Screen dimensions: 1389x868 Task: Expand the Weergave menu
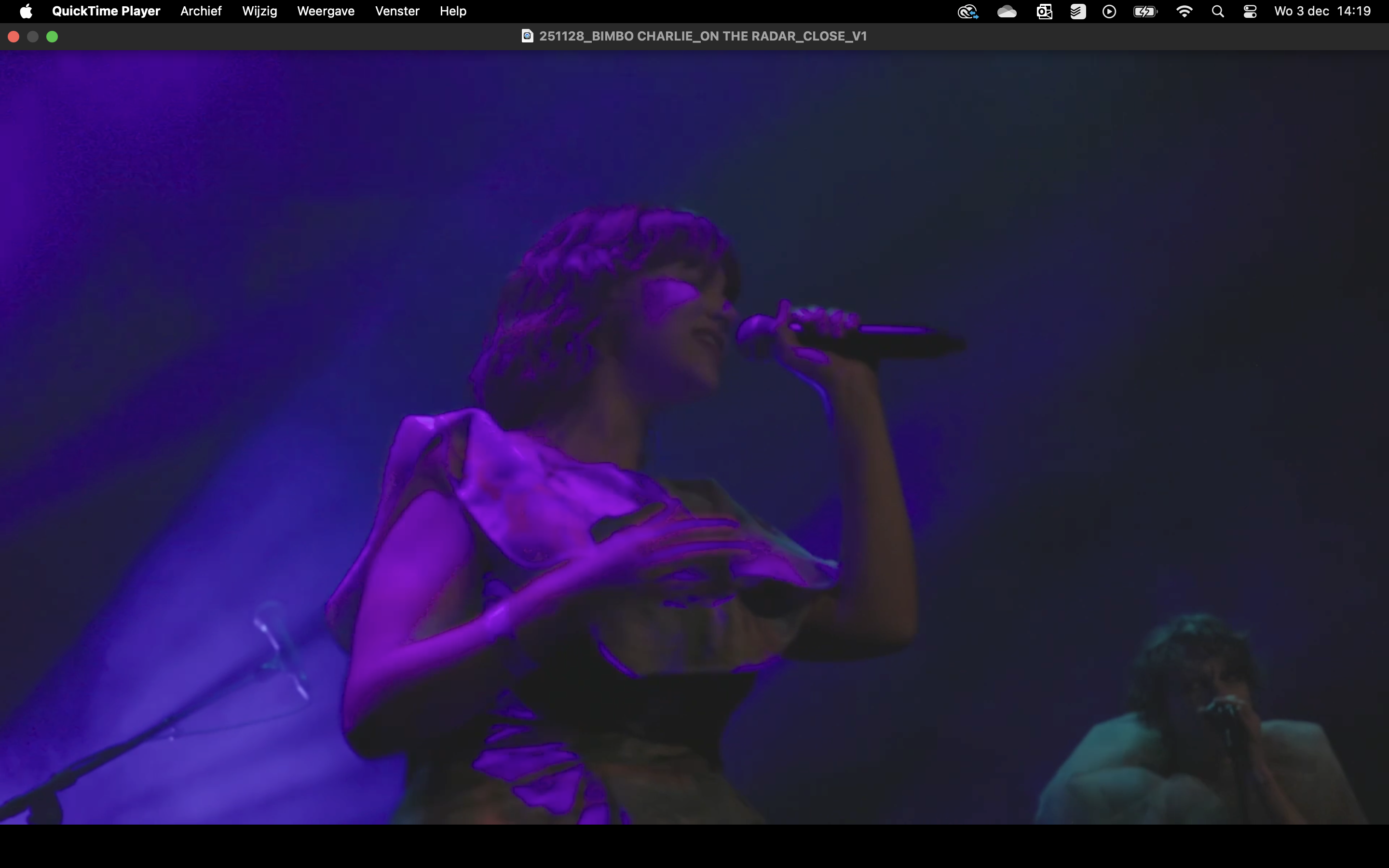[326, 12]
